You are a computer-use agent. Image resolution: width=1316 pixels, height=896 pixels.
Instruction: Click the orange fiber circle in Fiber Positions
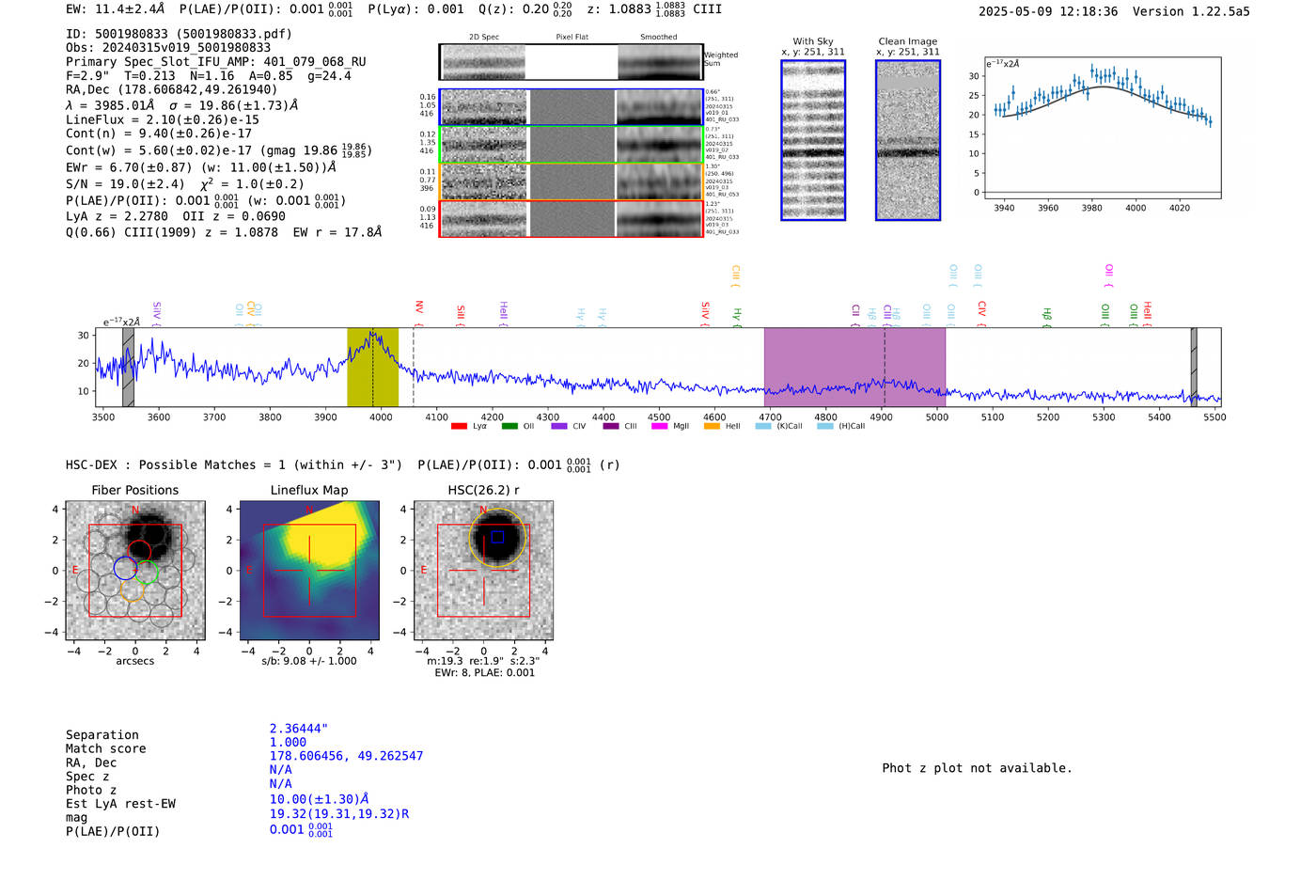click(x=132, y=589)
